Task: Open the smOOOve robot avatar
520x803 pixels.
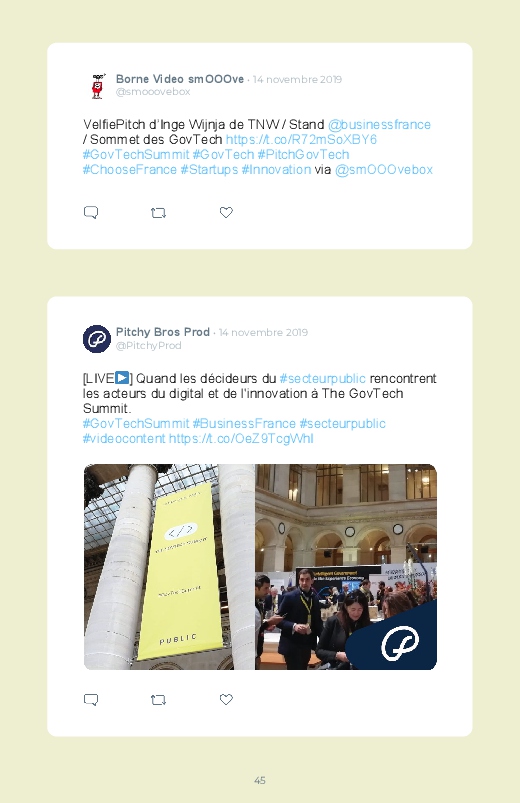Action: pos(97,86)
